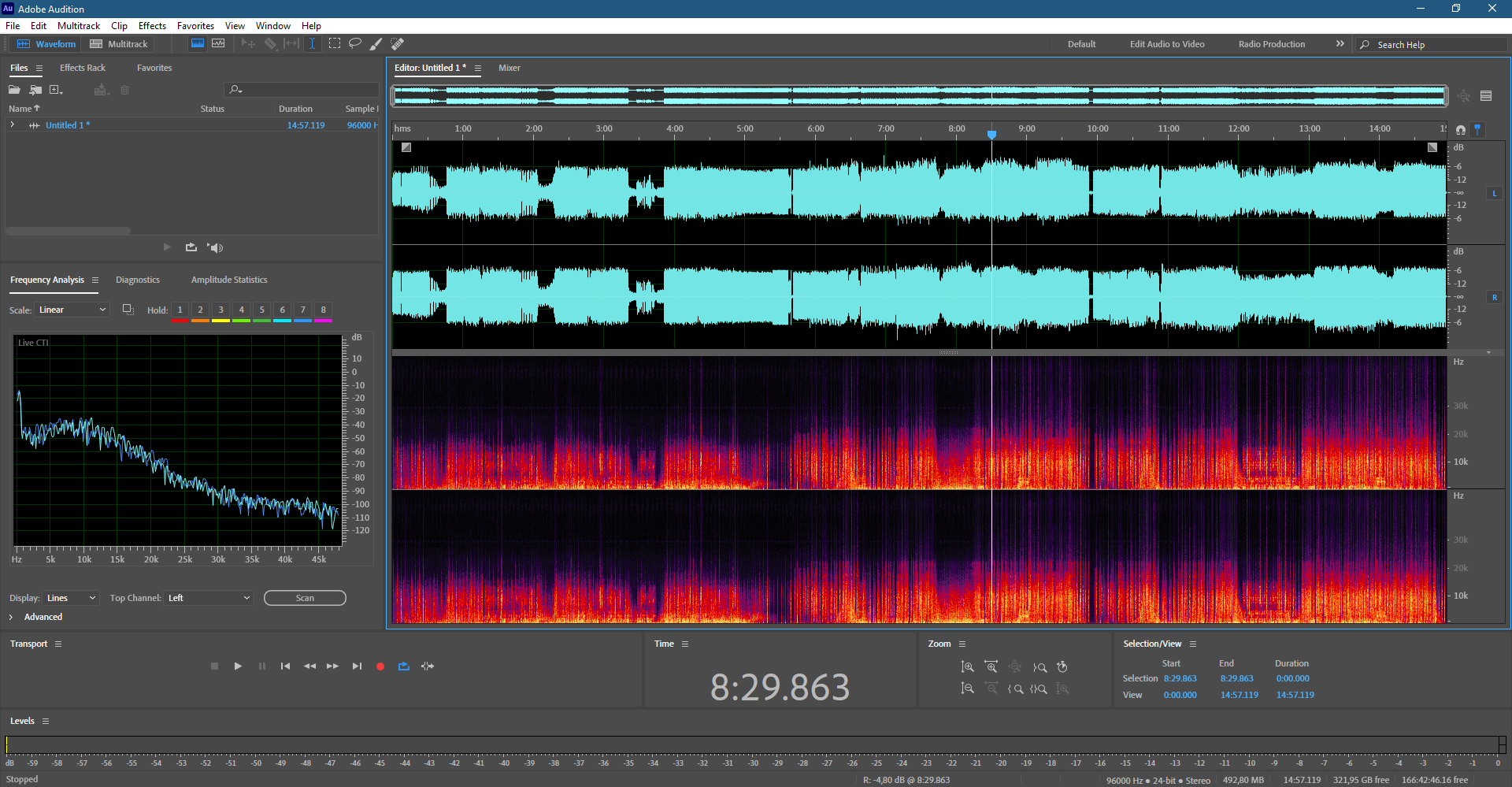Toggle the Spectral Frequency Display button
This screenshot has width=1512, height=787.
[x=198, y=44]
